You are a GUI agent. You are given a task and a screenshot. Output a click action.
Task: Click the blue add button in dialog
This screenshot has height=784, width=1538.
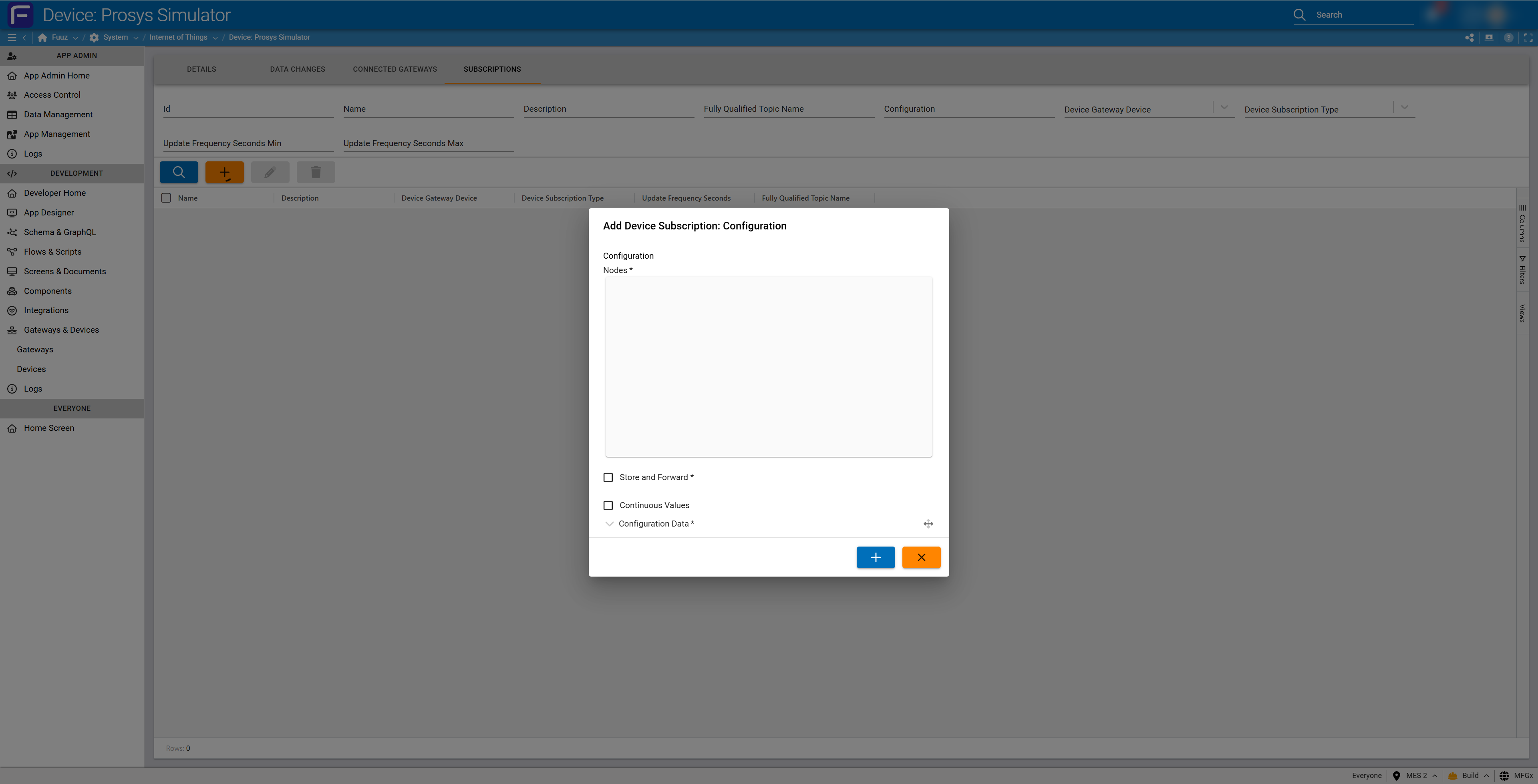(x=875, y=557)
